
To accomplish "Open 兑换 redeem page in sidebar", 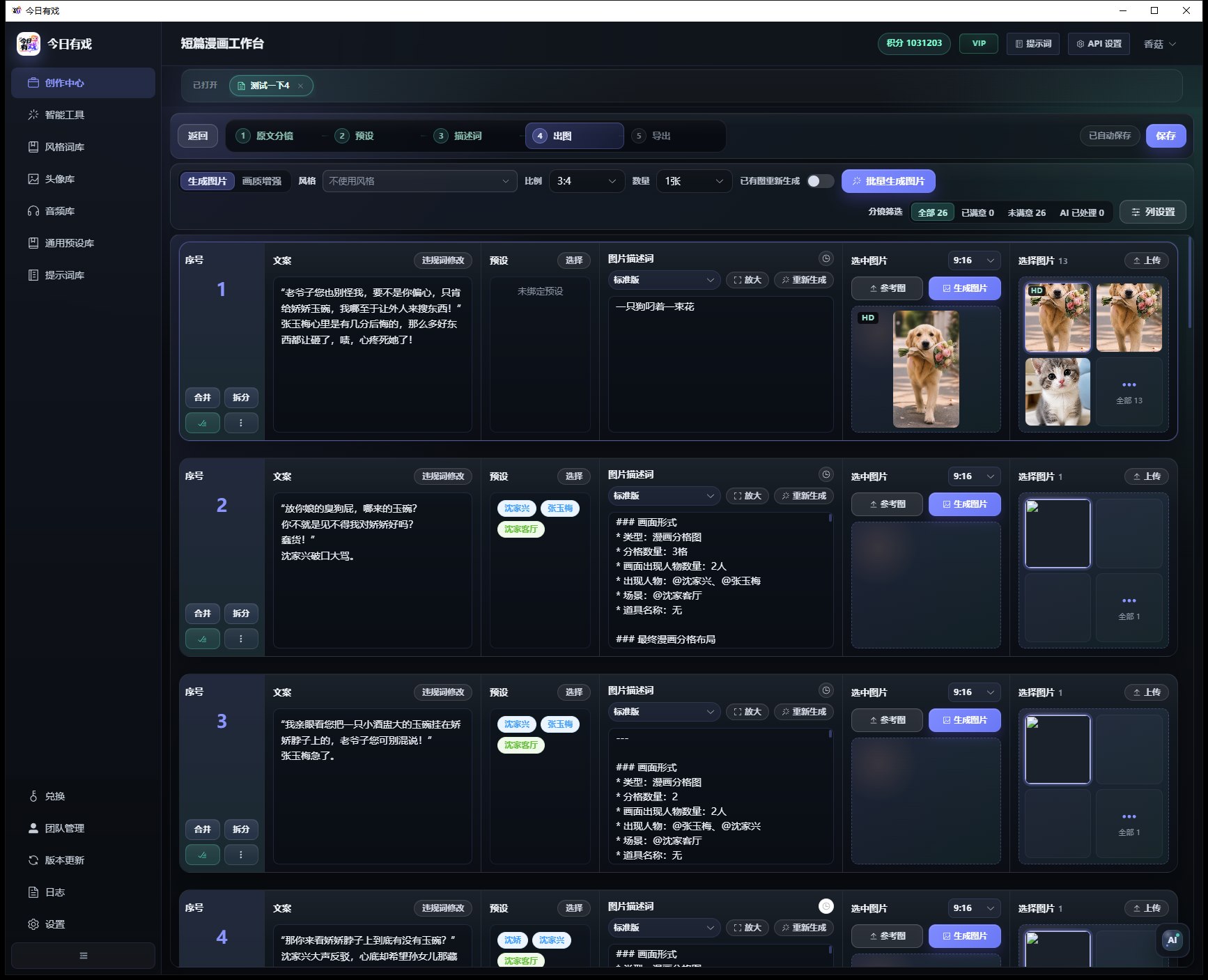I will coord(83,796).
